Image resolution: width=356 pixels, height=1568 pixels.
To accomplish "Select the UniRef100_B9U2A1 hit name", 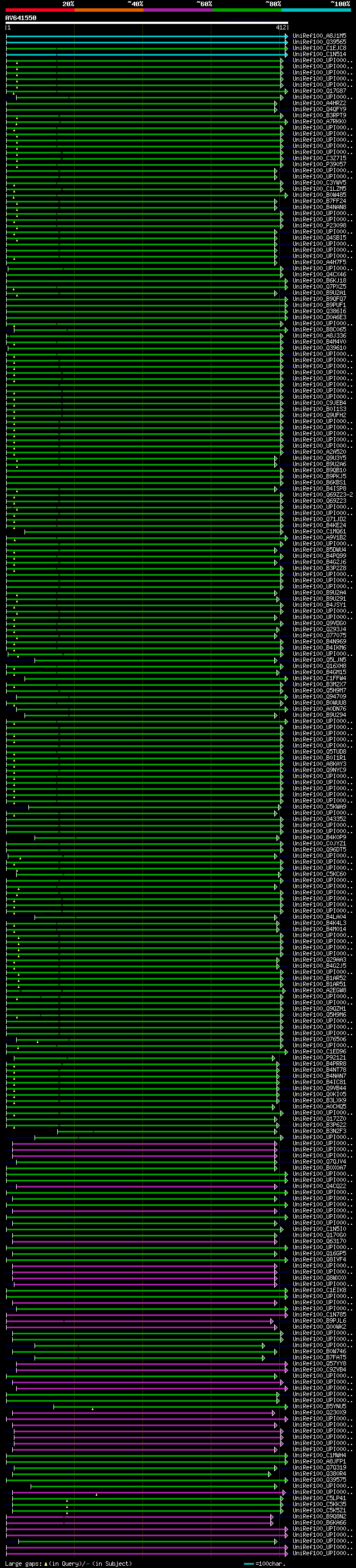I will pyautogui.click(x=319, y=293).
